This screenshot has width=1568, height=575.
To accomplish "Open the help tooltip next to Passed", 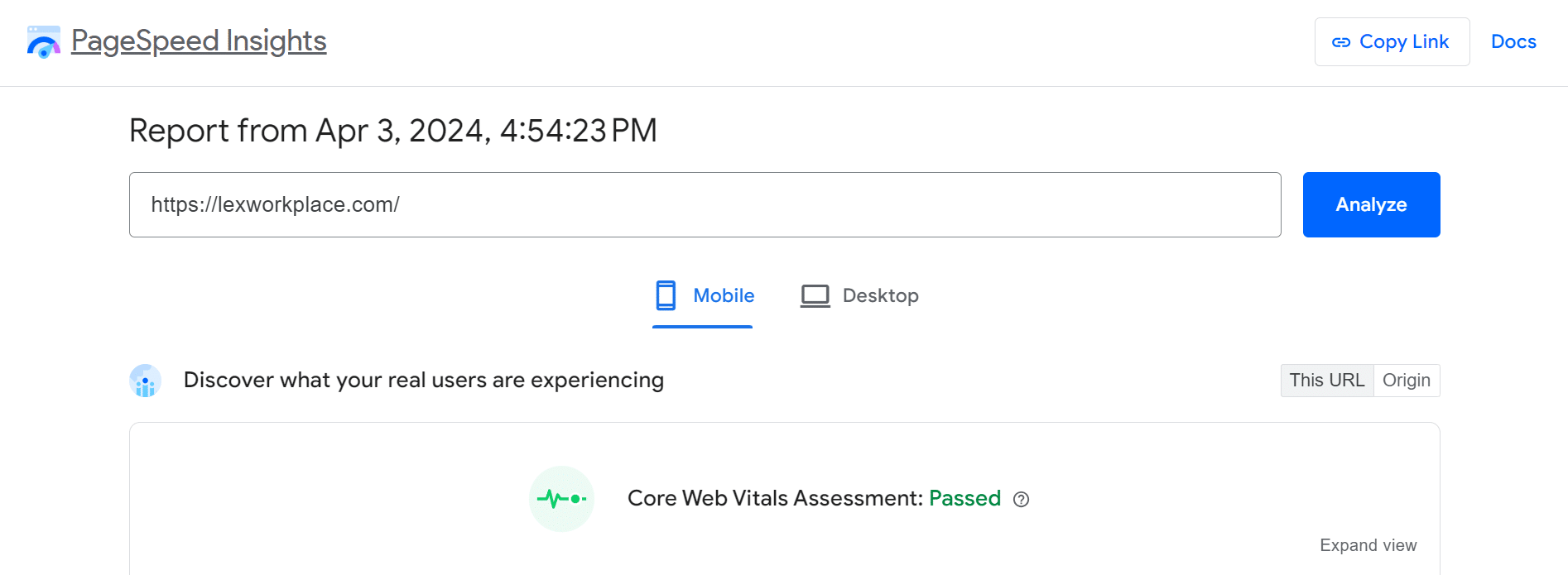I will pos(1022,499).
